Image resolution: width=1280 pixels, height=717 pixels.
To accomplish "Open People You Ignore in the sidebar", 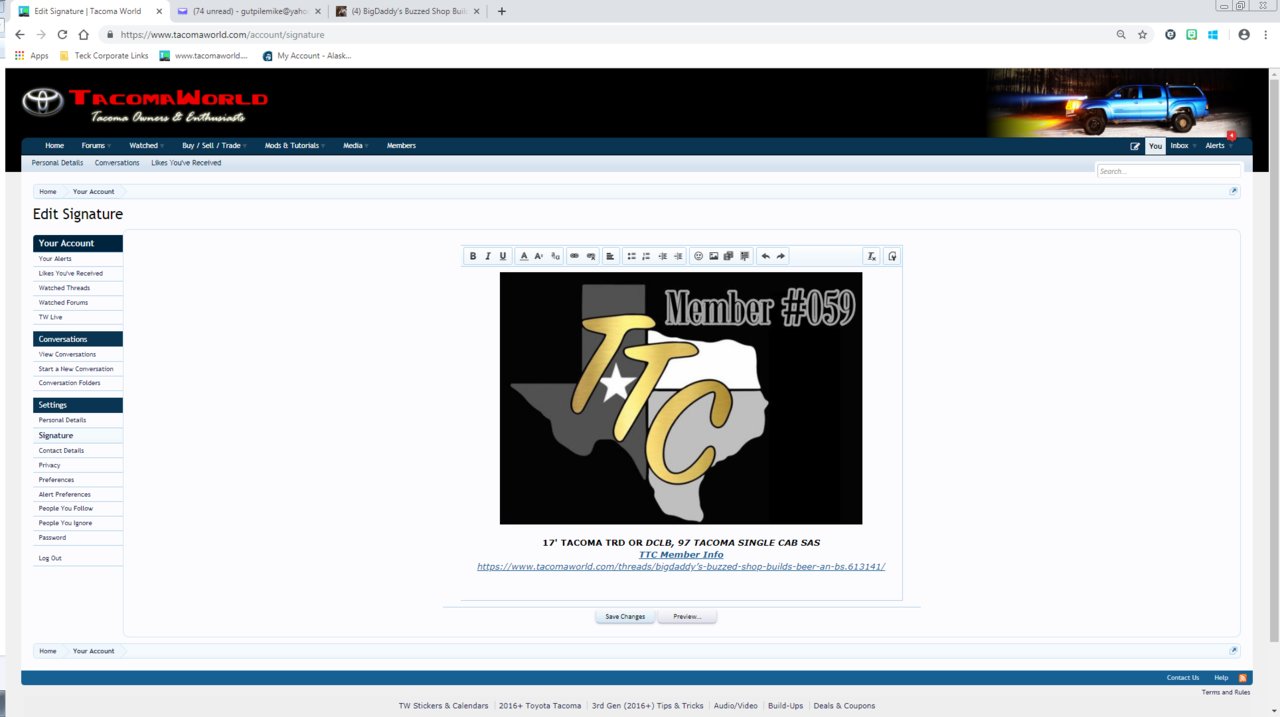I will [65, 523].
